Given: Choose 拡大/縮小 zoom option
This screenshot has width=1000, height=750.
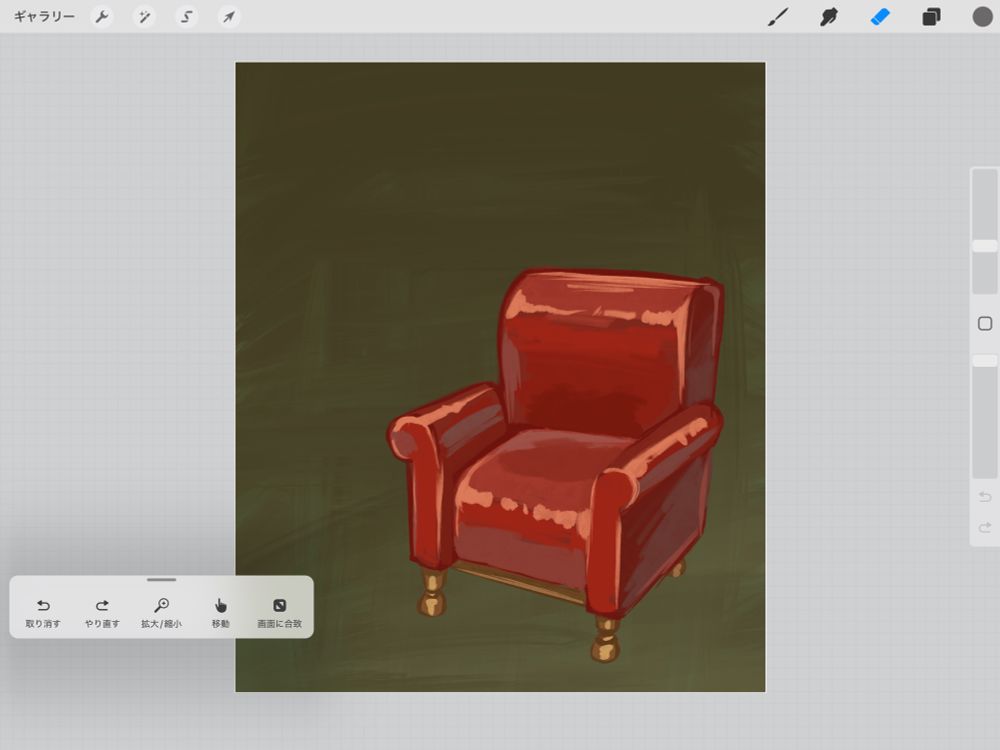Looking at the screenshot, I should tap(161, 613).
